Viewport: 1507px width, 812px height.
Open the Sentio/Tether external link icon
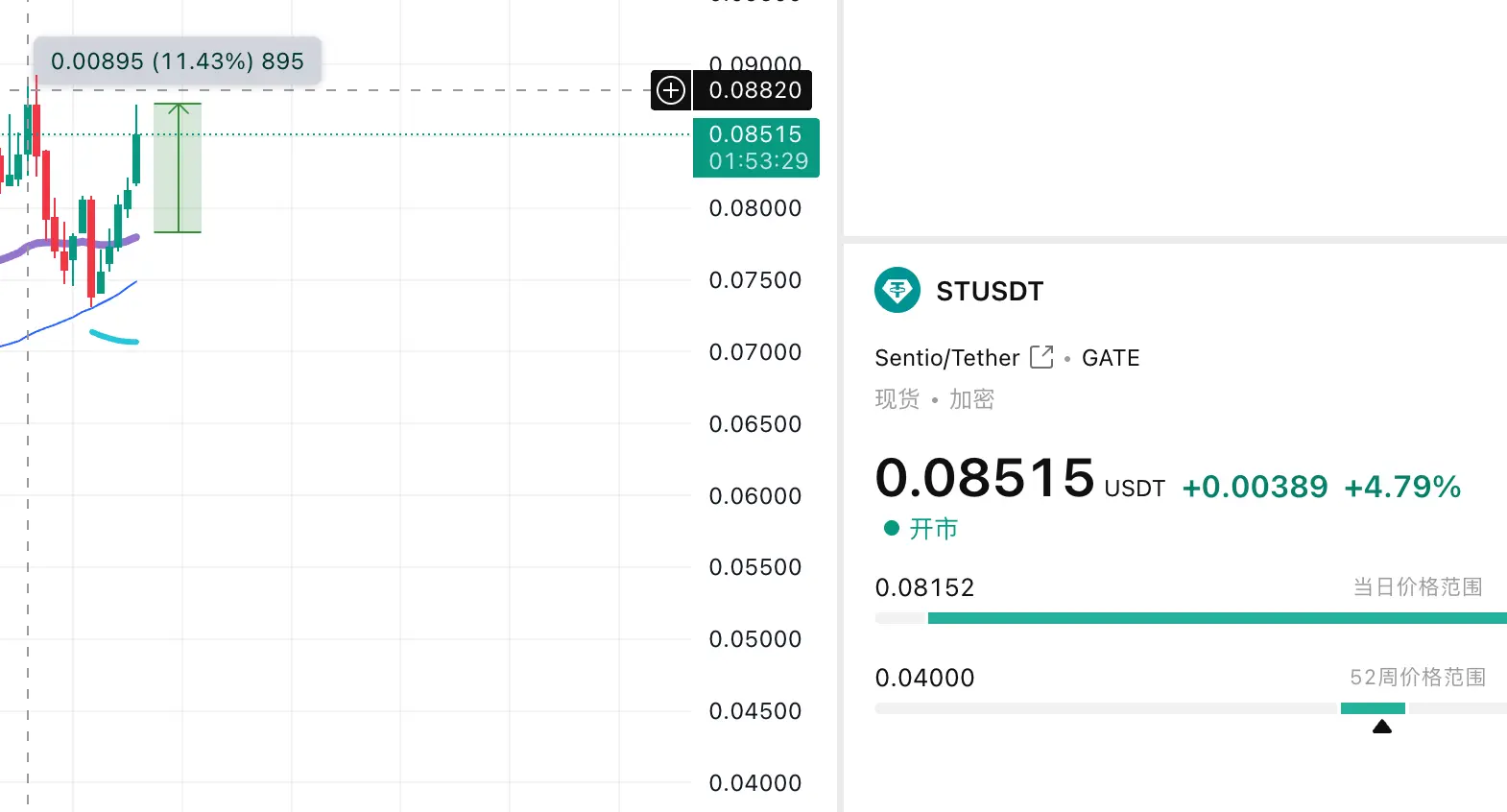1041,357
